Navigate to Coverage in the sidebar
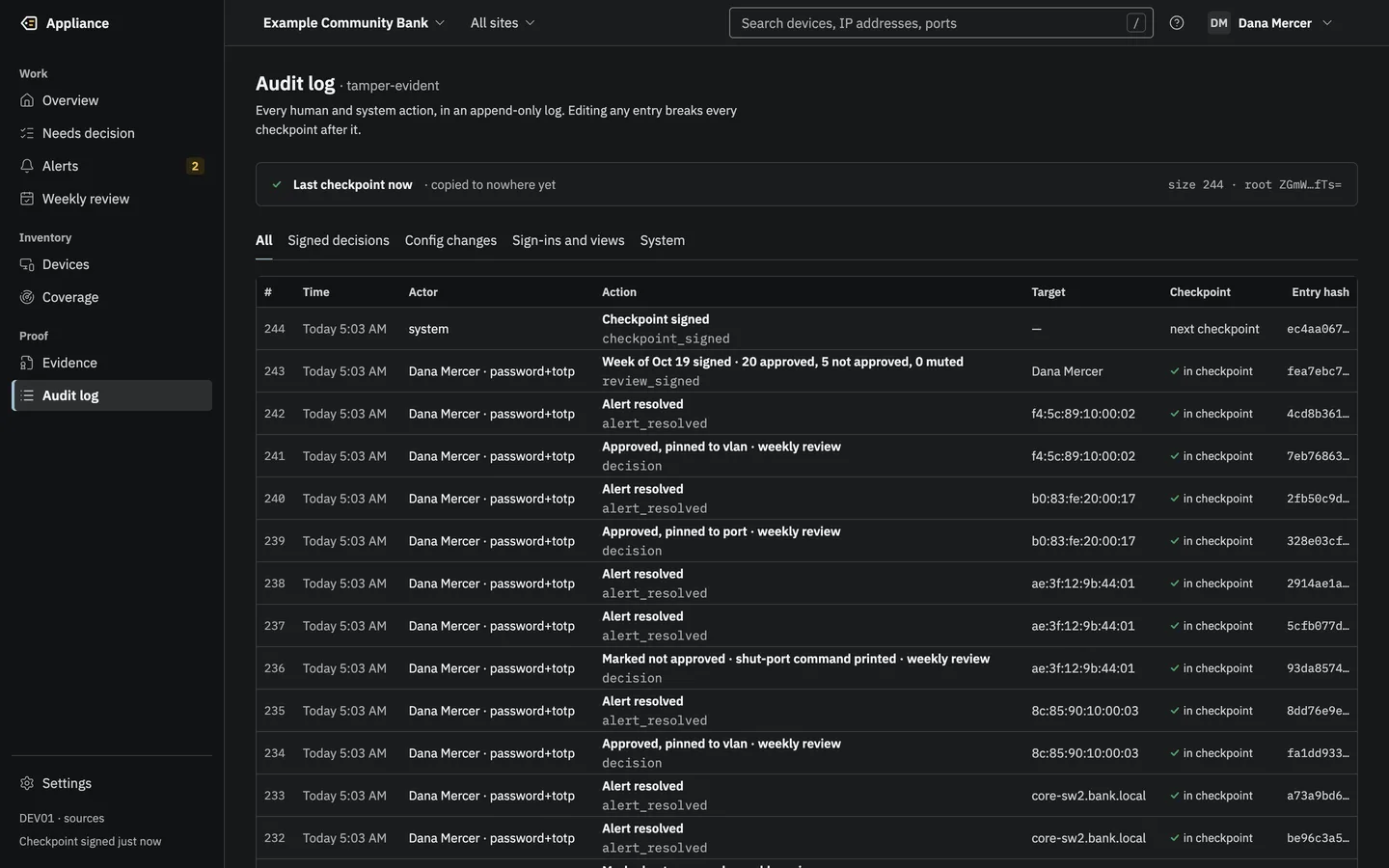Viewport: 1389px width, 868px height. point(112,297)
